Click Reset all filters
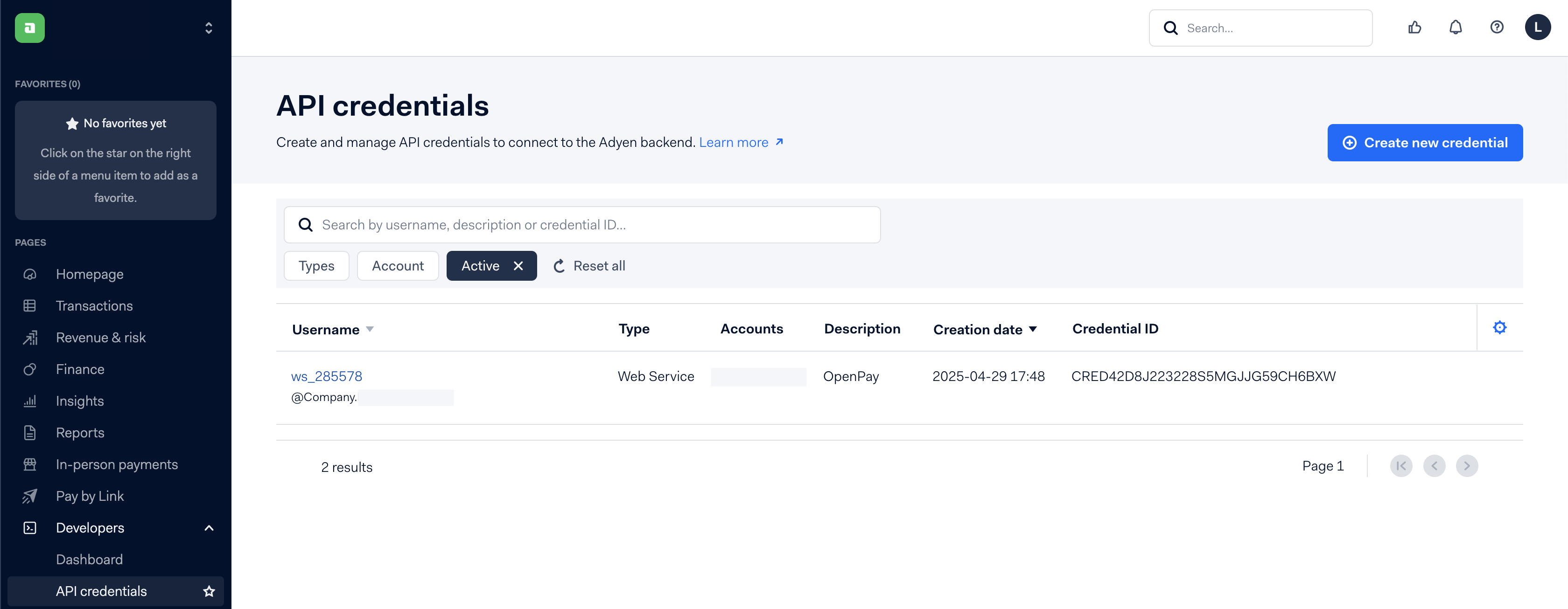This screenshot has height=609, width=1568. click(x=588, y=266)
